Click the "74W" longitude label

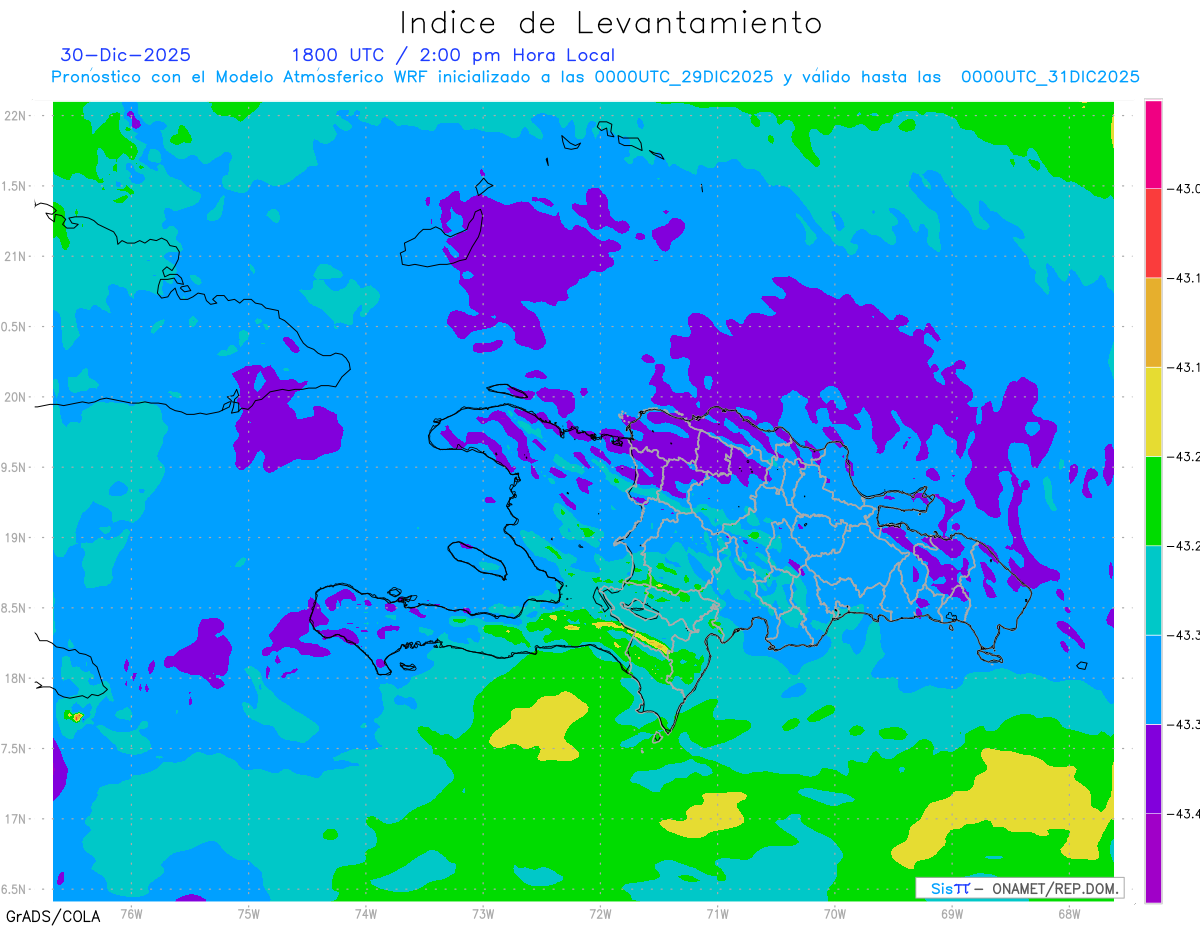pos(366,912)
